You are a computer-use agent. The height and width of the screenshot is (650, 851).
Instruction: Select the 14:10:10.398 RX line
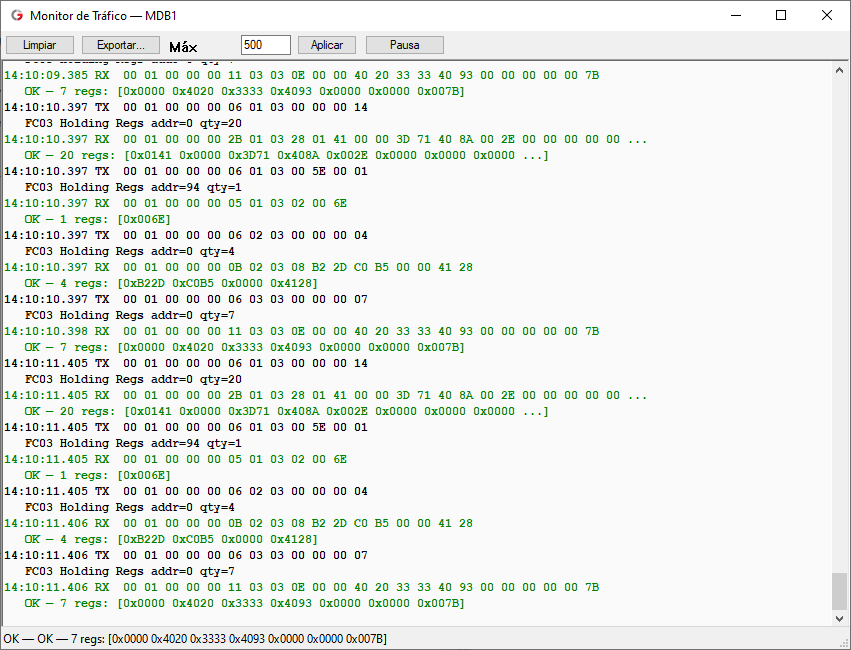coord(301,332)
